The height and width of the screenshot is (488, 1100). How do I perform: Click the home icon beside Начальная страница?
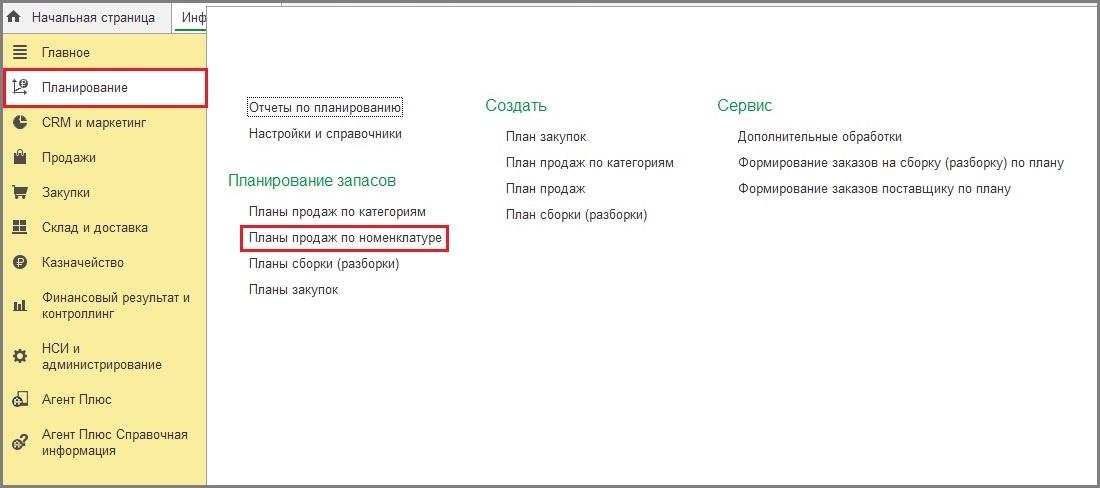tap(14, 18)
